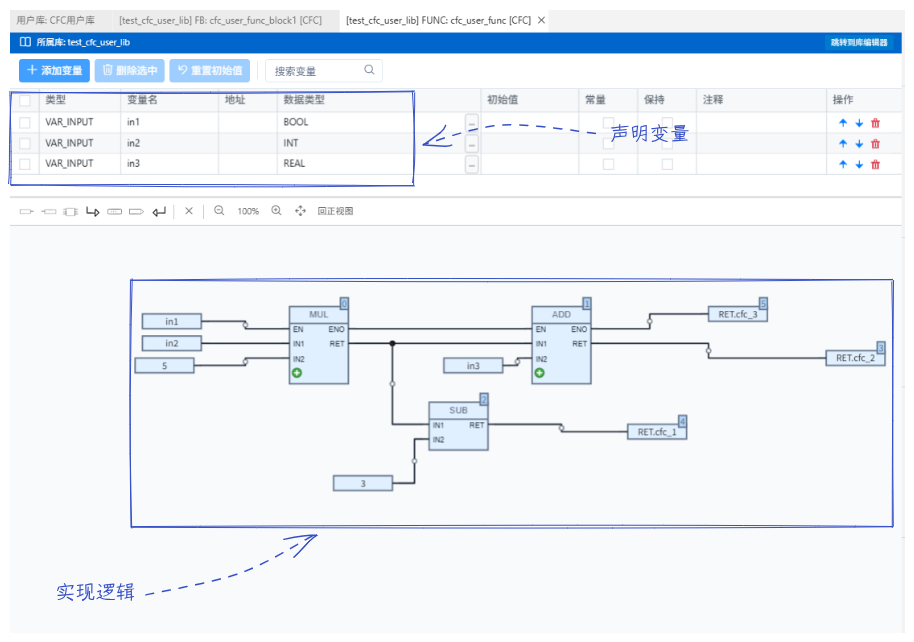Check the row checkbox for in1

pos(25,122)
